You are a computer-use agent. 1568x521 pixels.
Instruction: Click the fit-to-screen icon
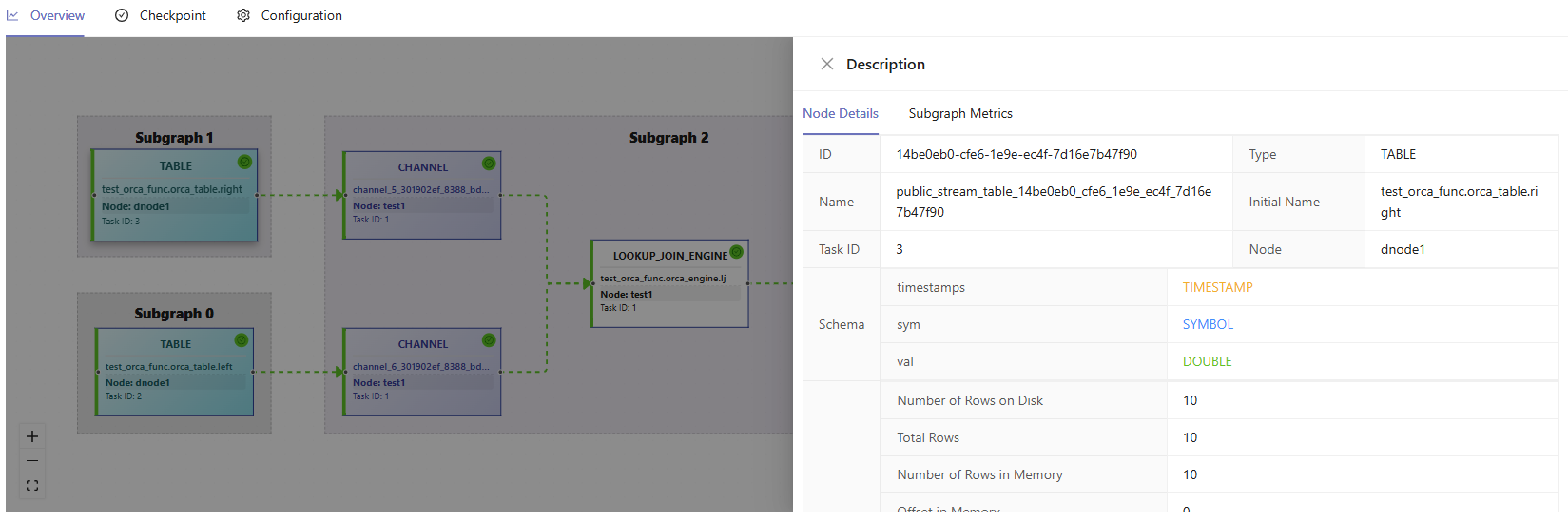pos(32,486)
